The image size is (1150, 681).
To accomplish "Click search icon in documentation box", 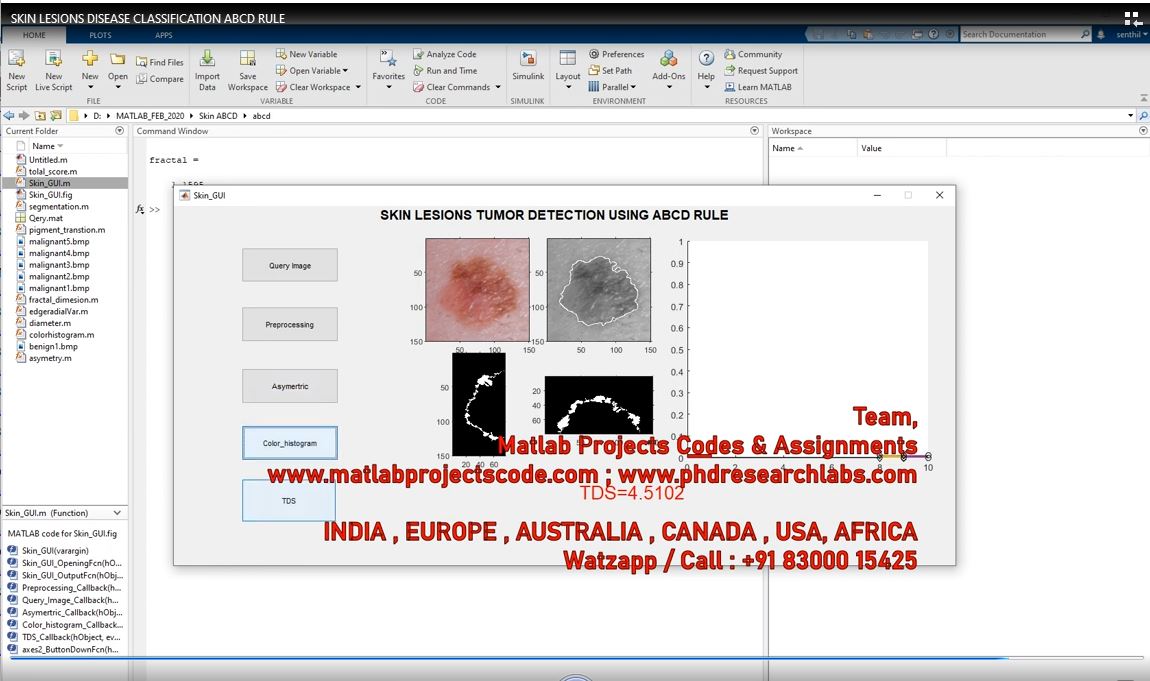I will 1085,34.
